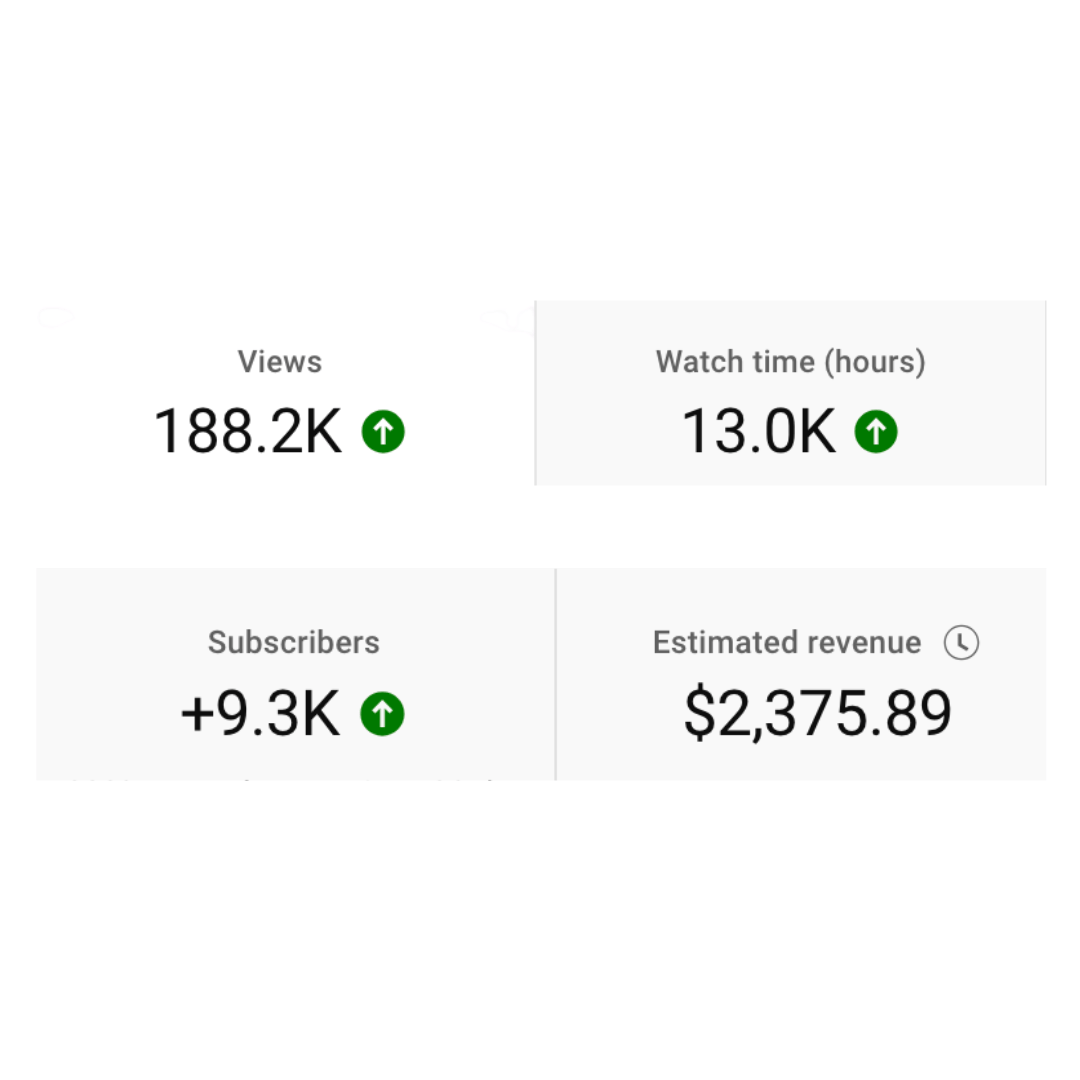The image size is (1080, 1080).
Task: Click the green up arrow beside 188.2K views
Action: click(x=383, y=432)
